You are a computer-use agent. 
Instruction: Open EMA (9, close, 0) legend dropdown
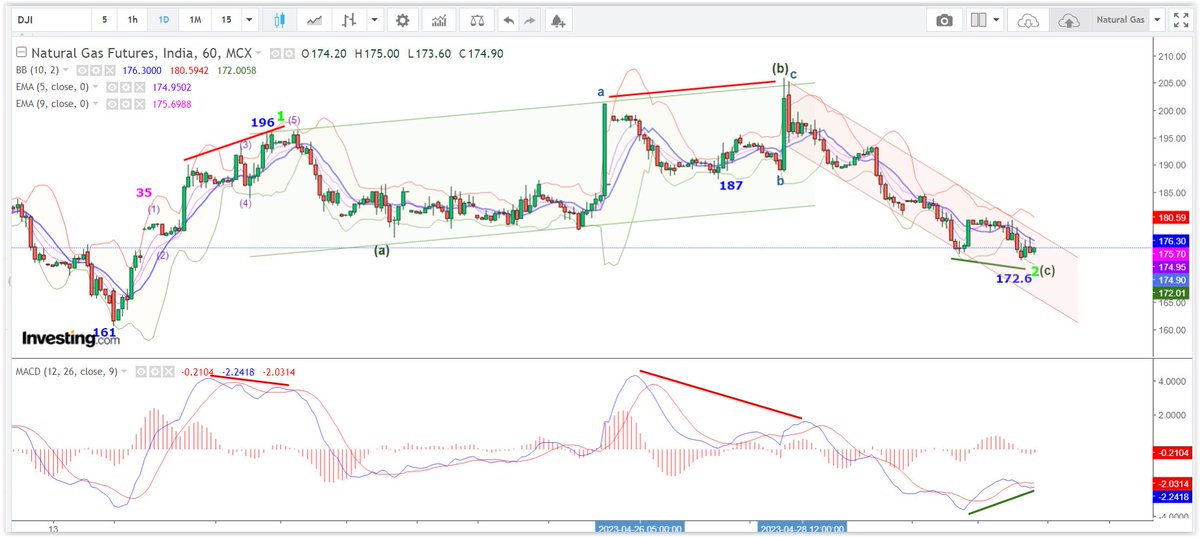pos(95,103)
